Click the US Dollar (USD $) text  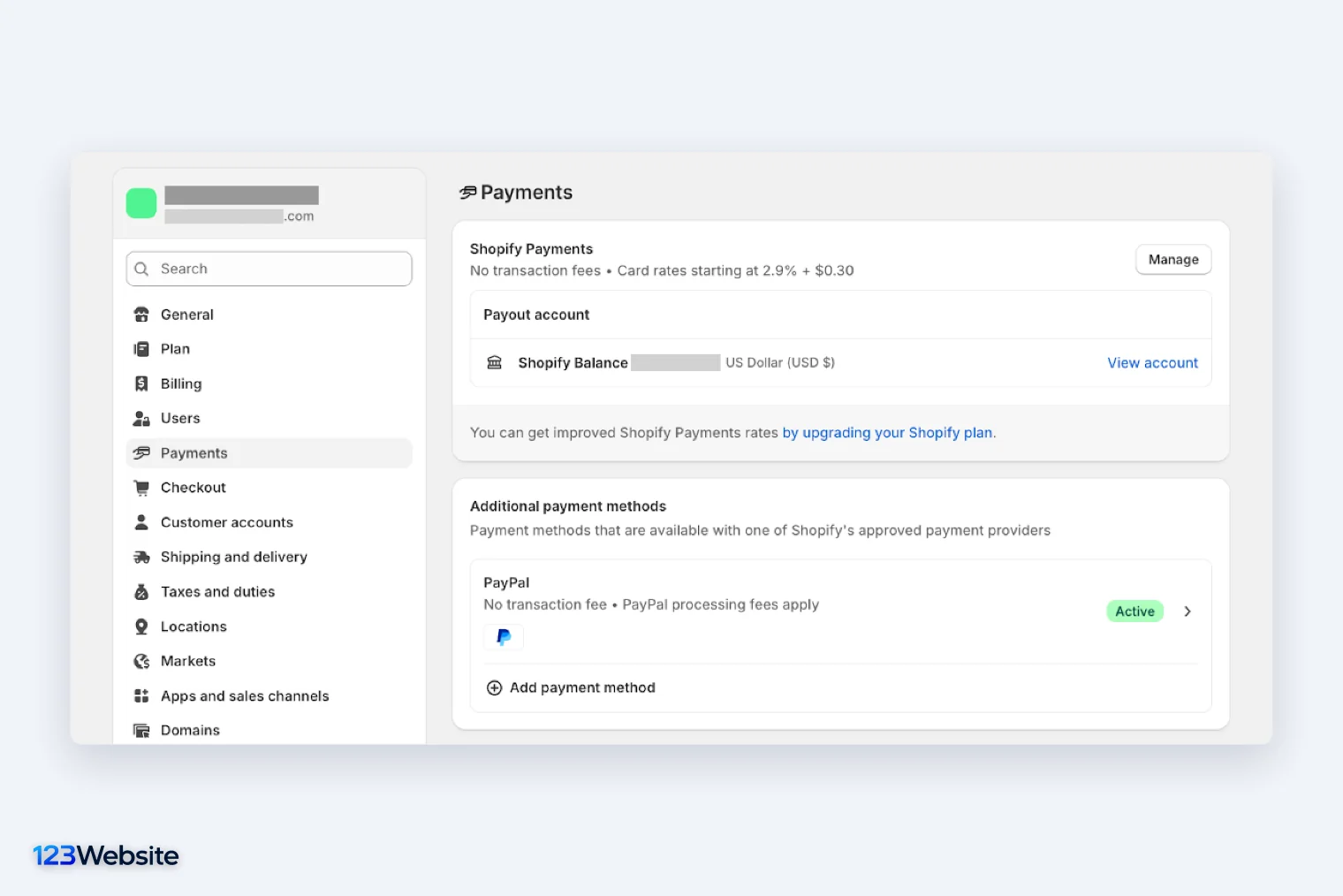pos(780,362)
